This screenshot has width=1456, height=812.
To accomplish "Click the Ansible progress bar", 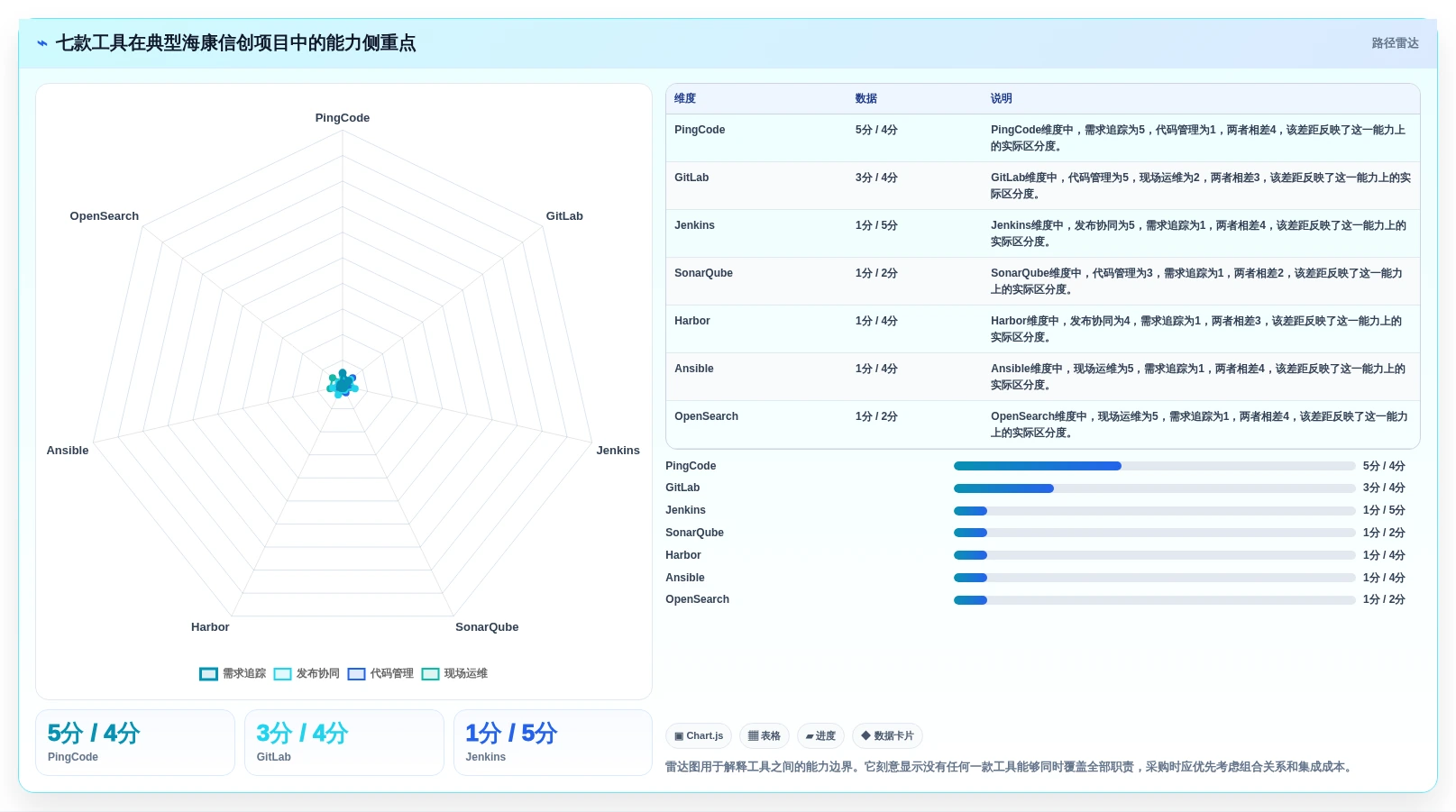I will (x=1154, y=578).
